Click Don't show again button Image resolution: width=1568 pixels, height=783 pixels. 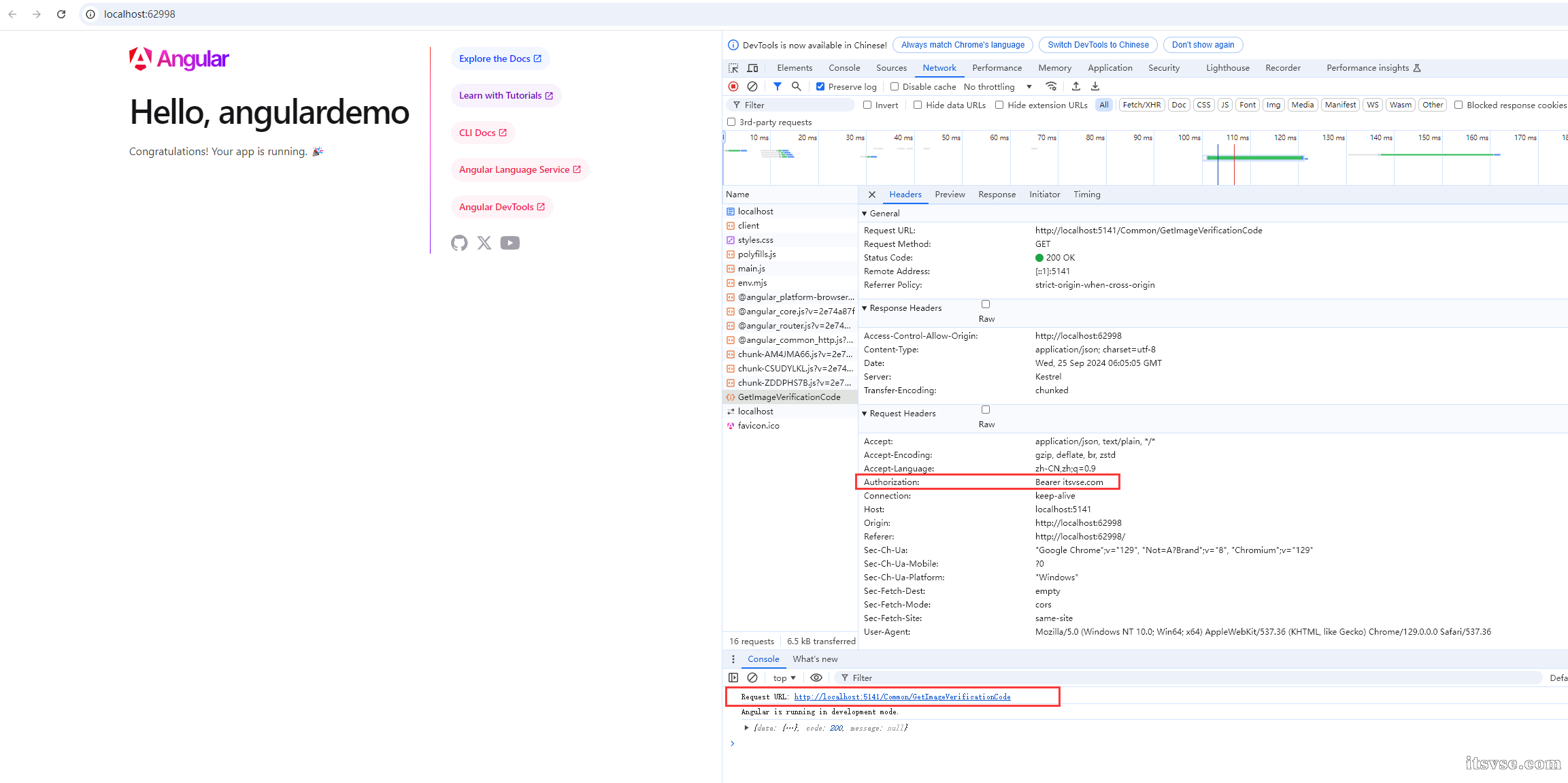[1203, 45]
